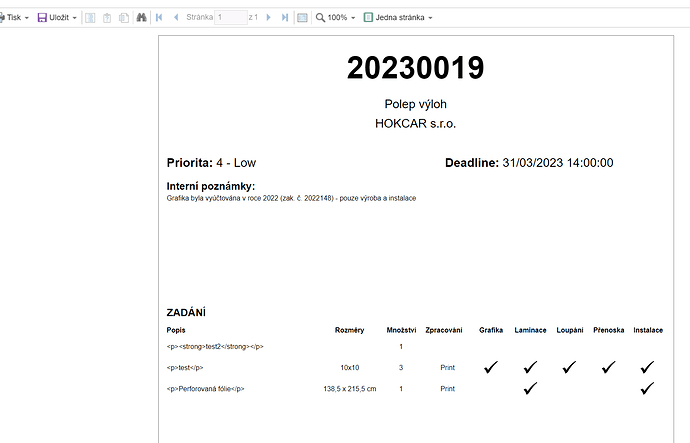Screen dimensions: 690x443
Task: Click the Perforovaná fólie description cell
Action: [206, 389]
